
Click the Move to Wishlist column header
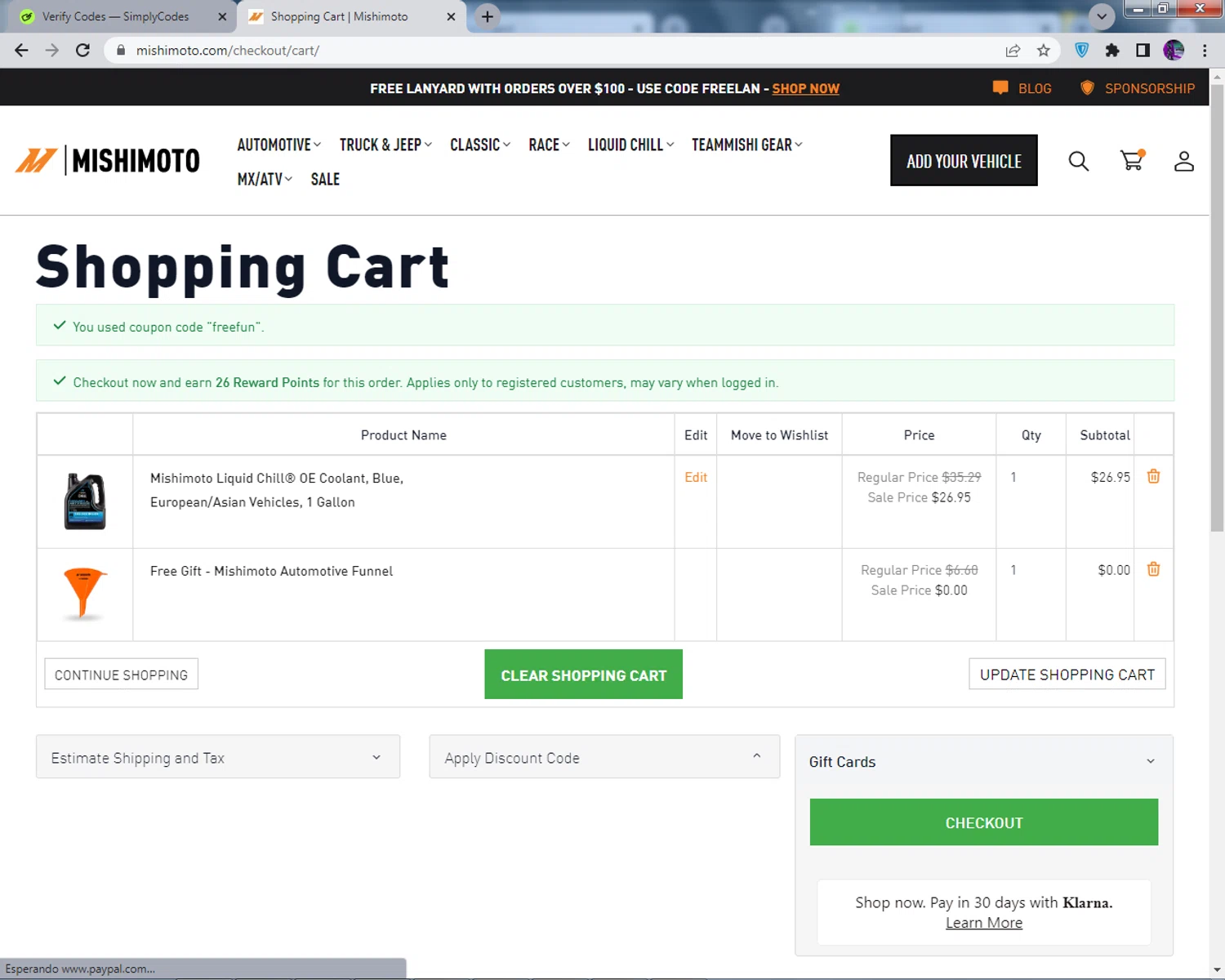pos(779,435)
